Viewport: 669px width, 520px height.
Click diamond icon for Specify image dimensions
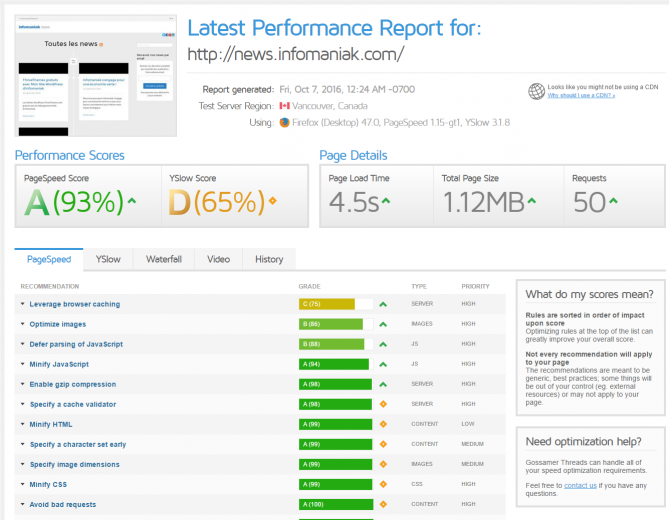(x=383, y=464)
